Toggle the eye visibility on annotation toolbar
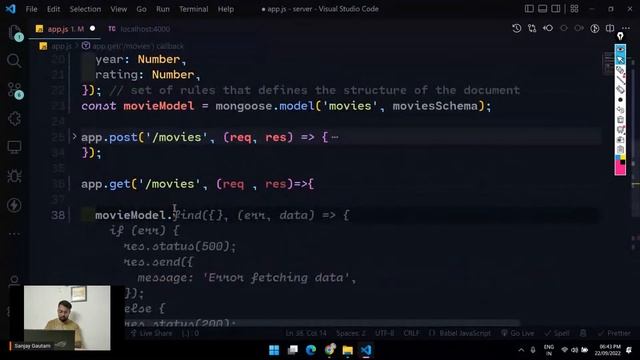 [x=620, y=50]
